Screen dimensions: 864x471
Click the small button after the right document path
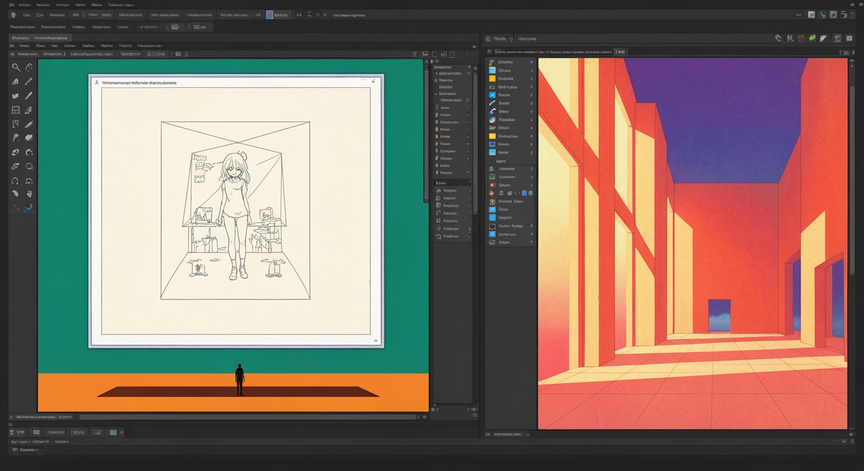[x=620, y=52]
